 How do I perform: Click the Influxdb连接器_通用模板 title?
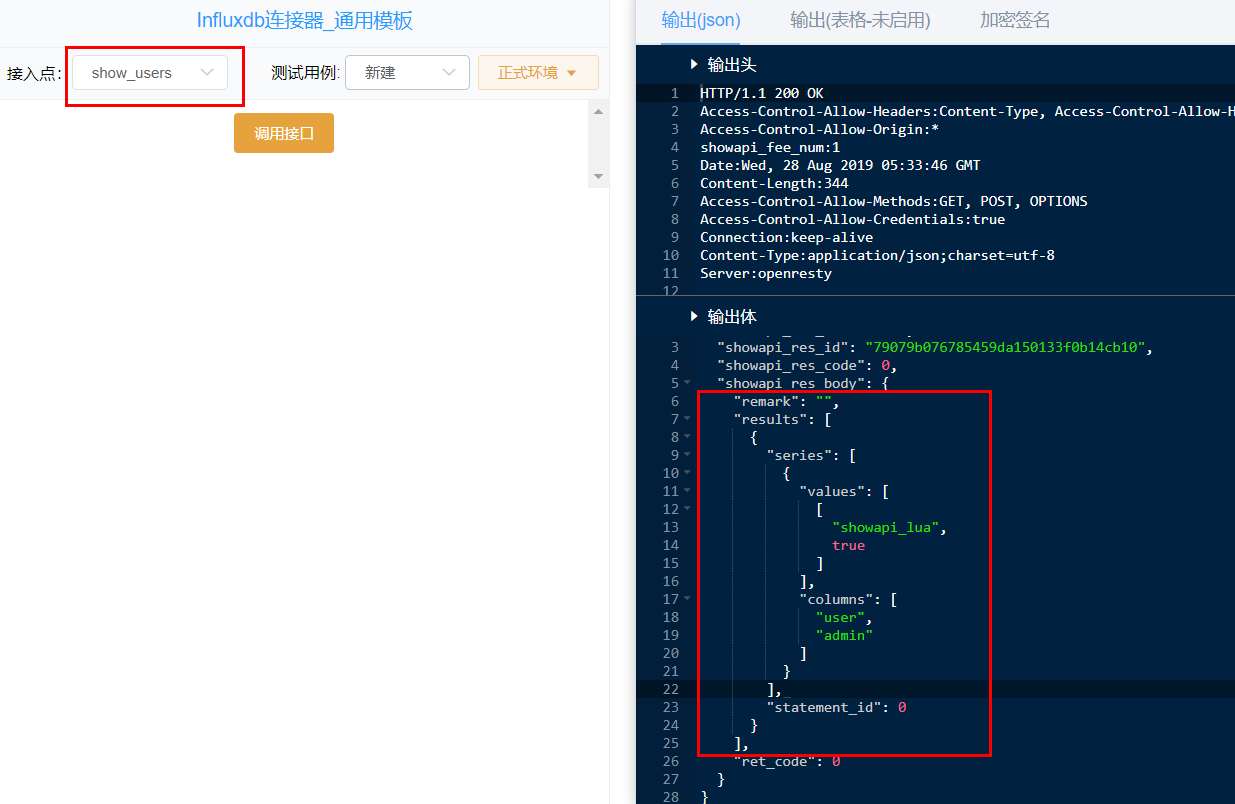(304, 21)
